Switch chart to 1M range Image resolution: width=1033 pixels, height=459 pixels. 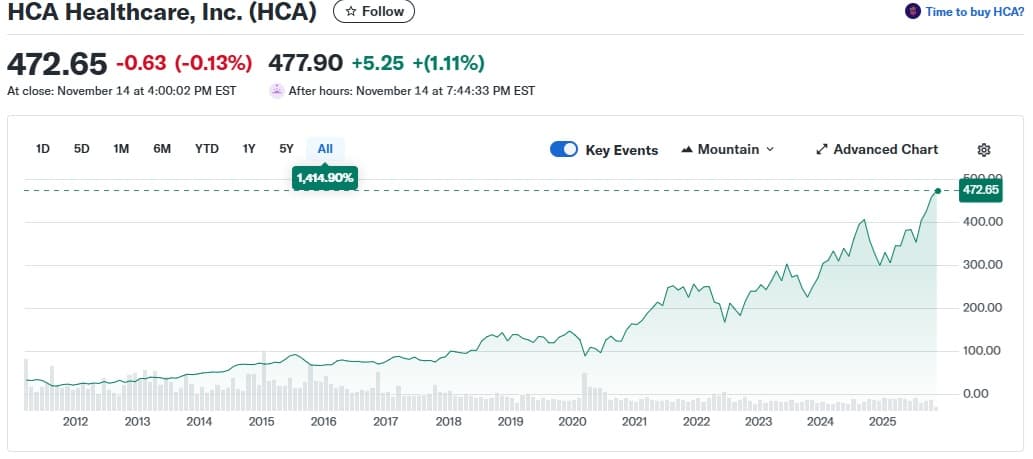point(121,149)
